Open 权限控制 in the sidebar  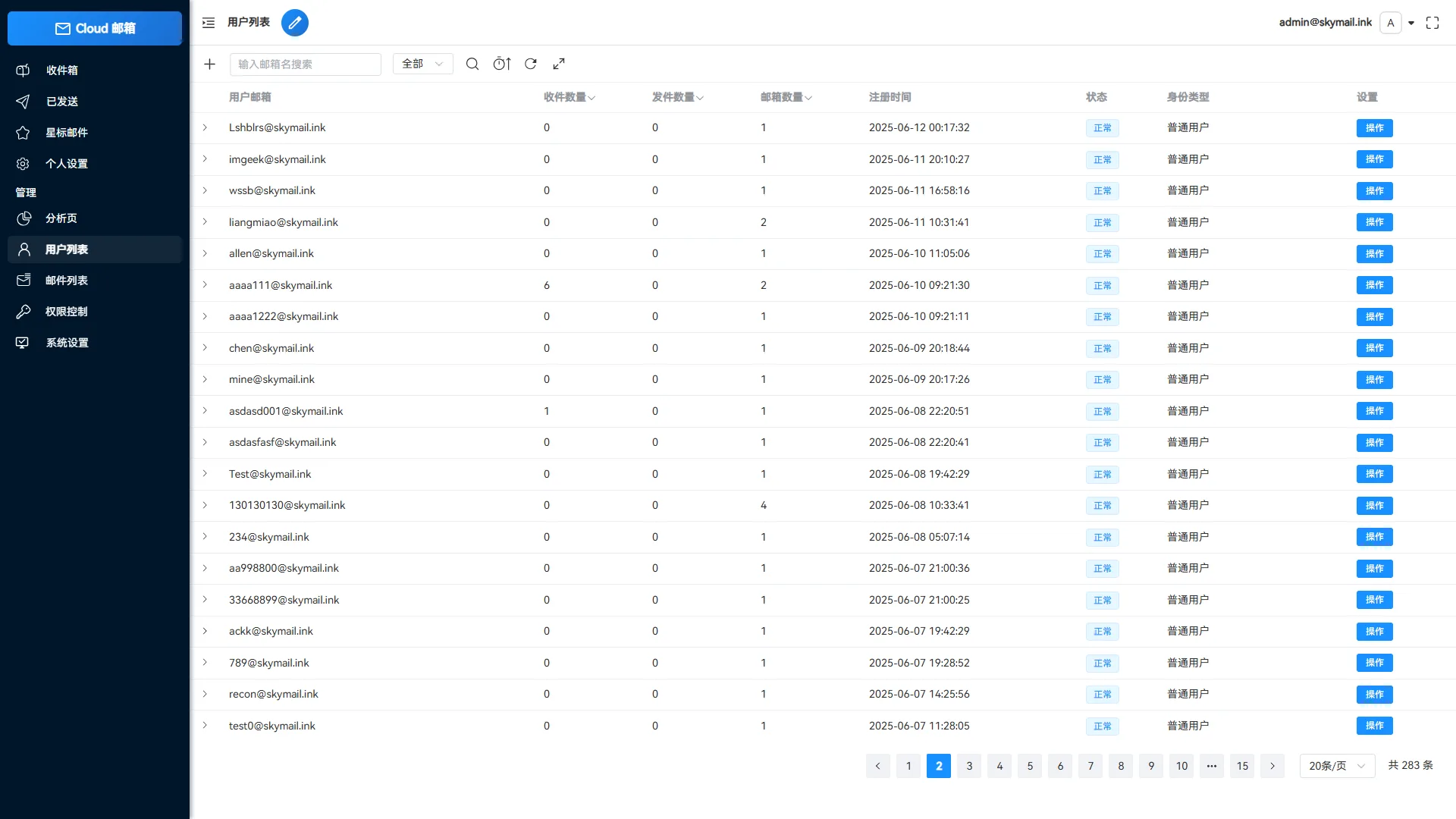tap(67, 312)
